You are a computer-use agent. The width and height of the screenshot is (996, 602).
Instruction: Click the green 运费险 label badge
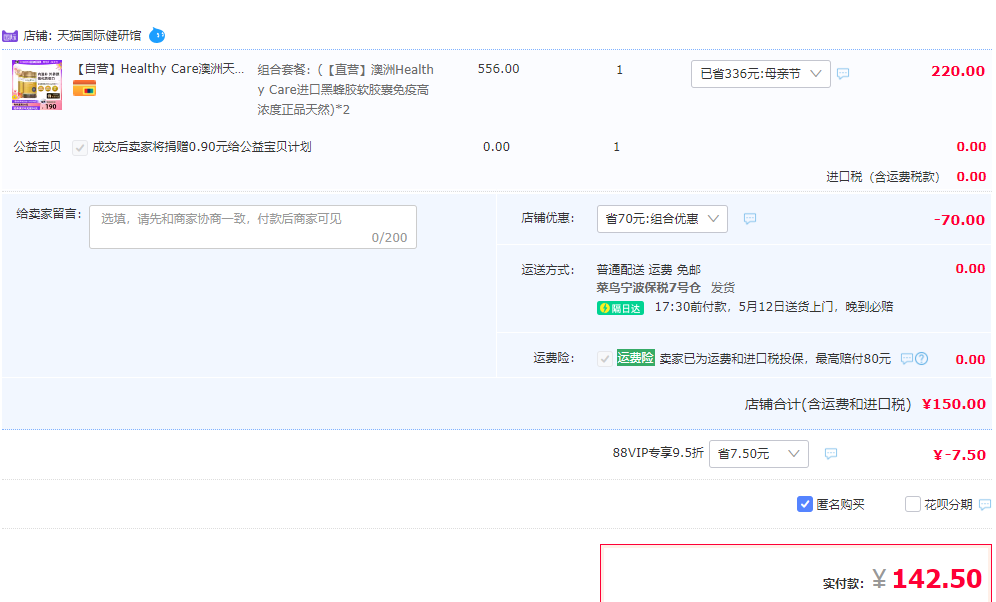[635, 358]
